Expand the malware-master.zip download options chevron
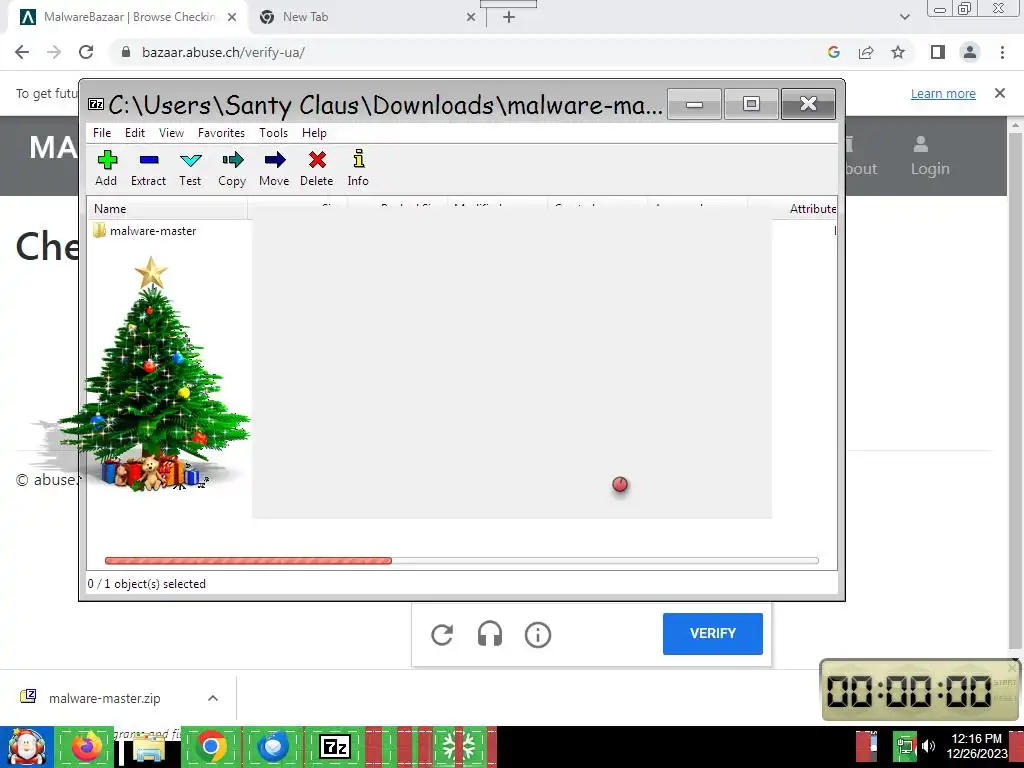The width and height of the screenshot is (1024, 768). click(213, 698)
